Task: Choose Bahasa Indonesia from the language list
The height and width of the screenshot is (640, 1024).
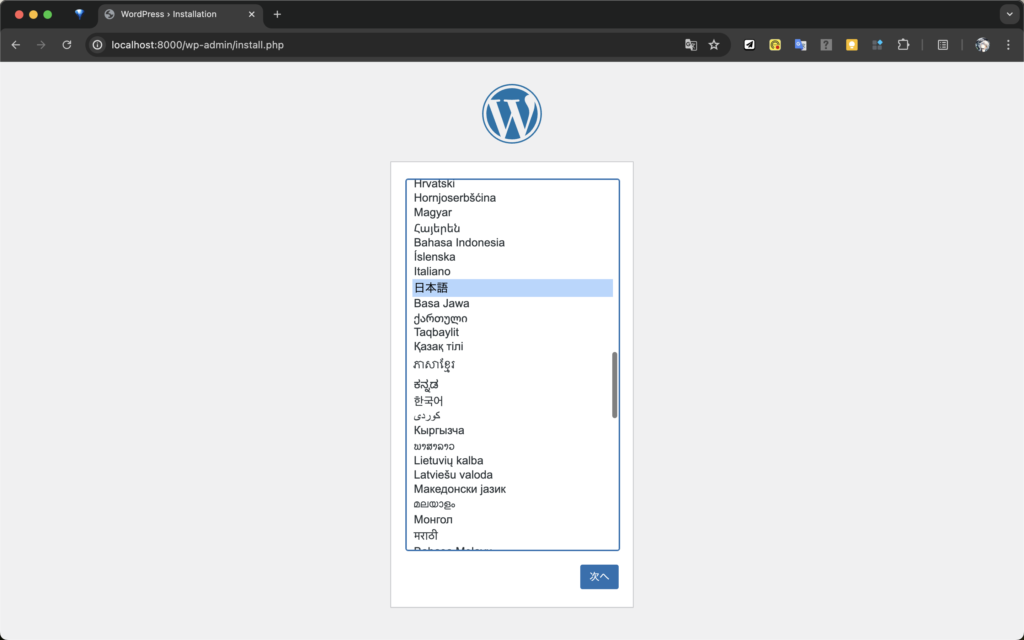Action: [x=459, y=243]
